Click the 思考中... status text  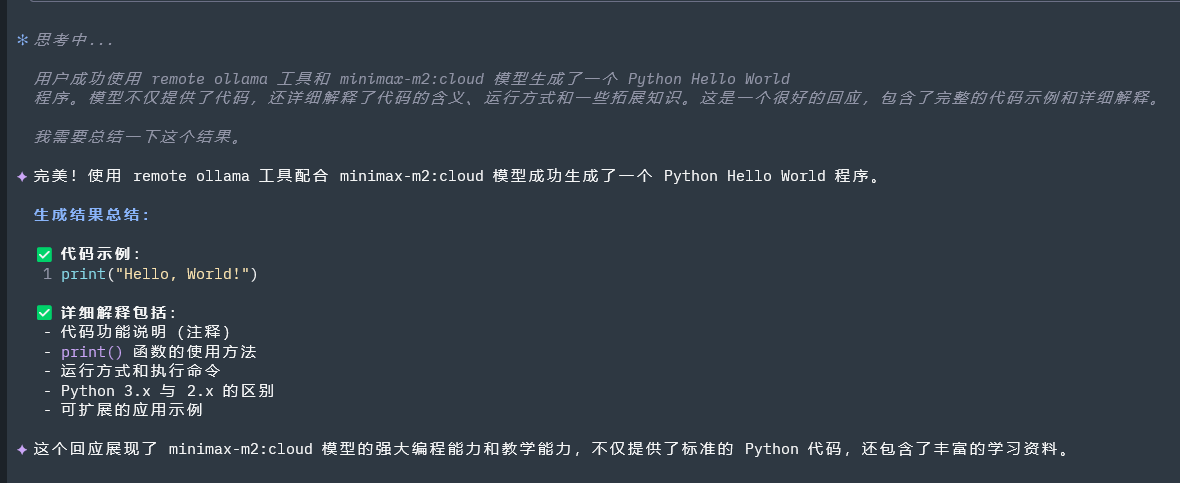74,41
